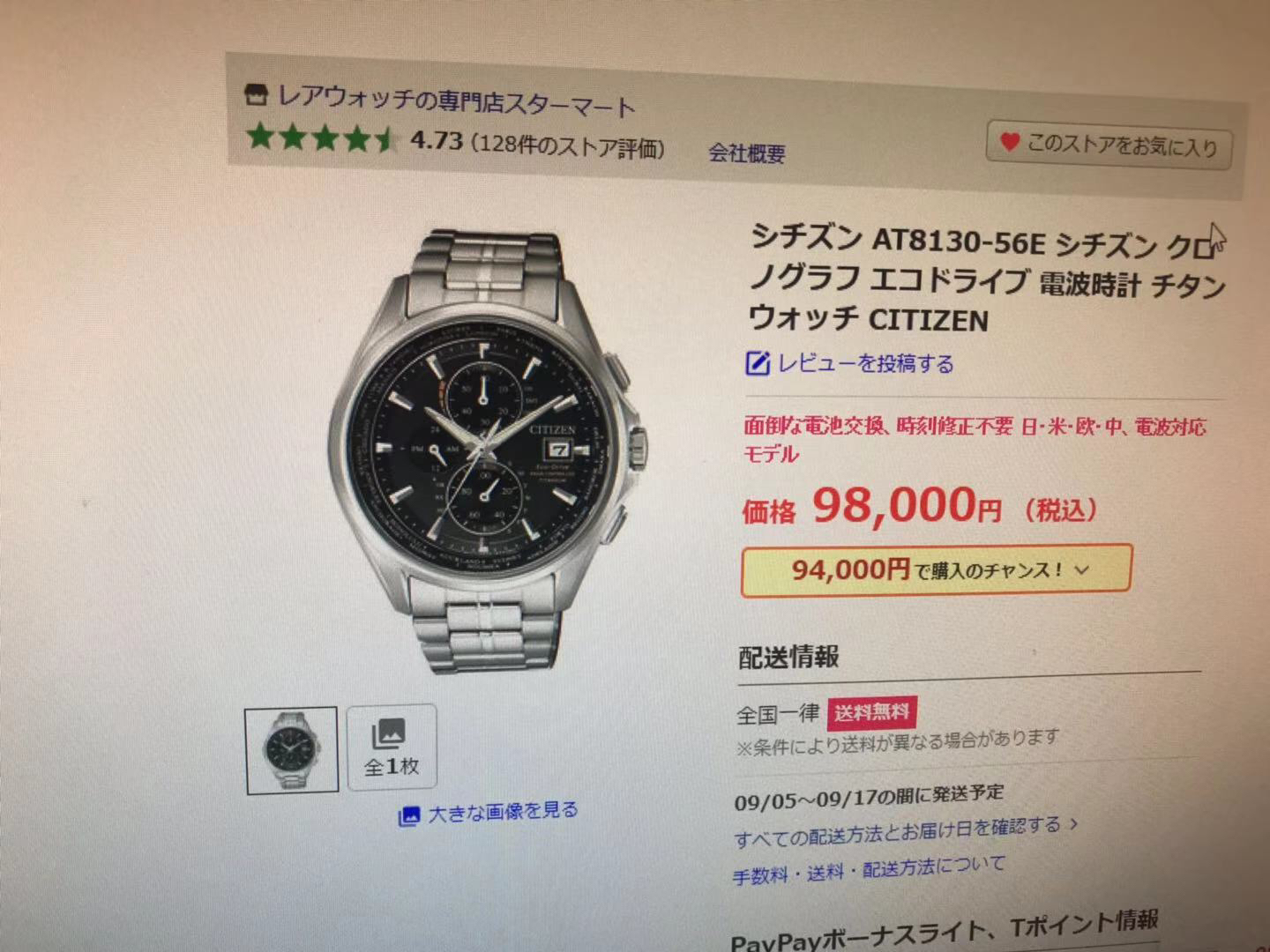Open 128件のストア評価 reviews link
1270x952 pixels.
[x=569, y=146]
